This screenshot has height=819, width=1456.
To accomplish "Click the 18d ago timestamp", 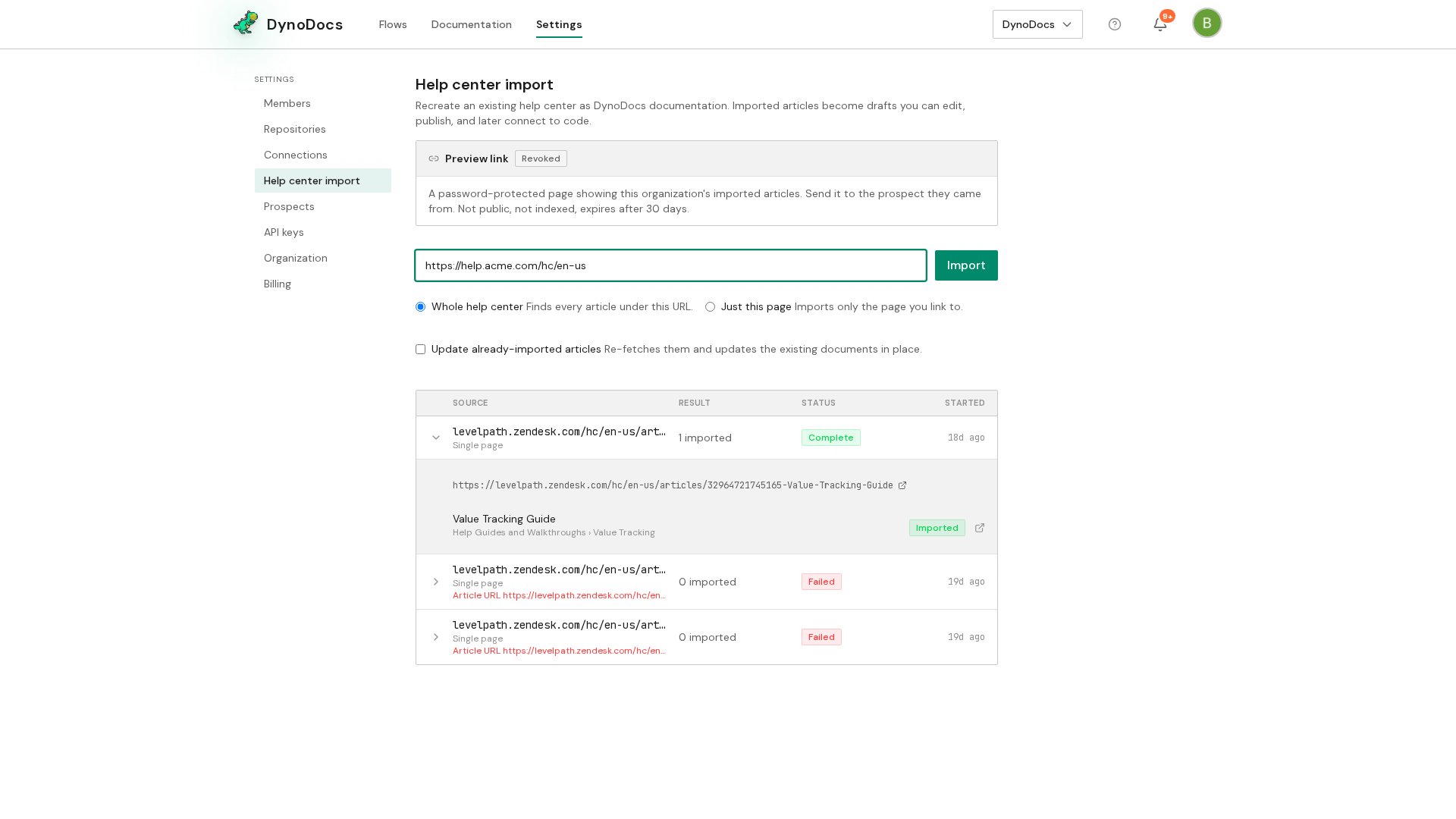I will pos(966,438).
